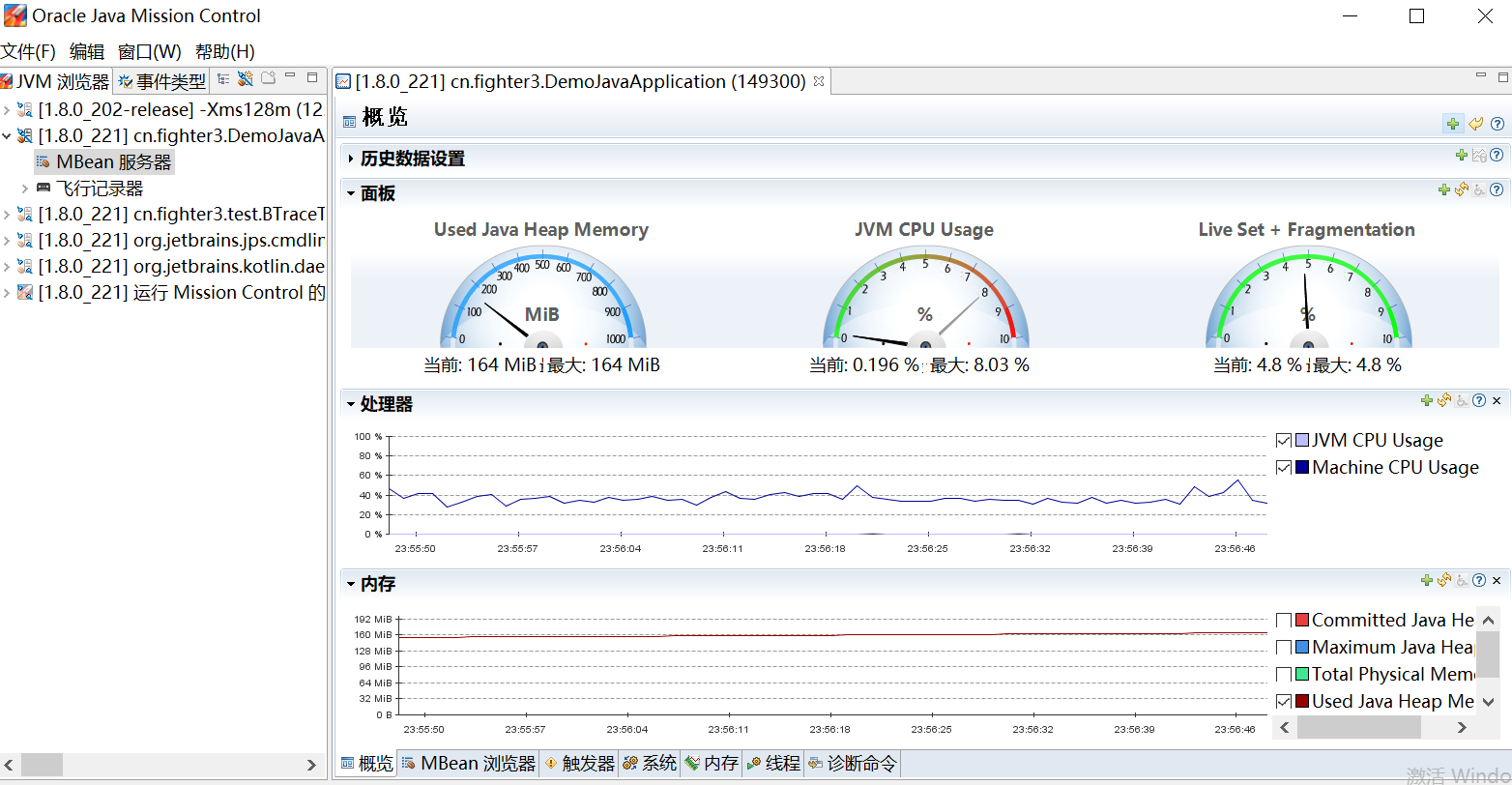Open help for the 内存 section
Screen dimensions: 1512x785
coord(1479,580)
